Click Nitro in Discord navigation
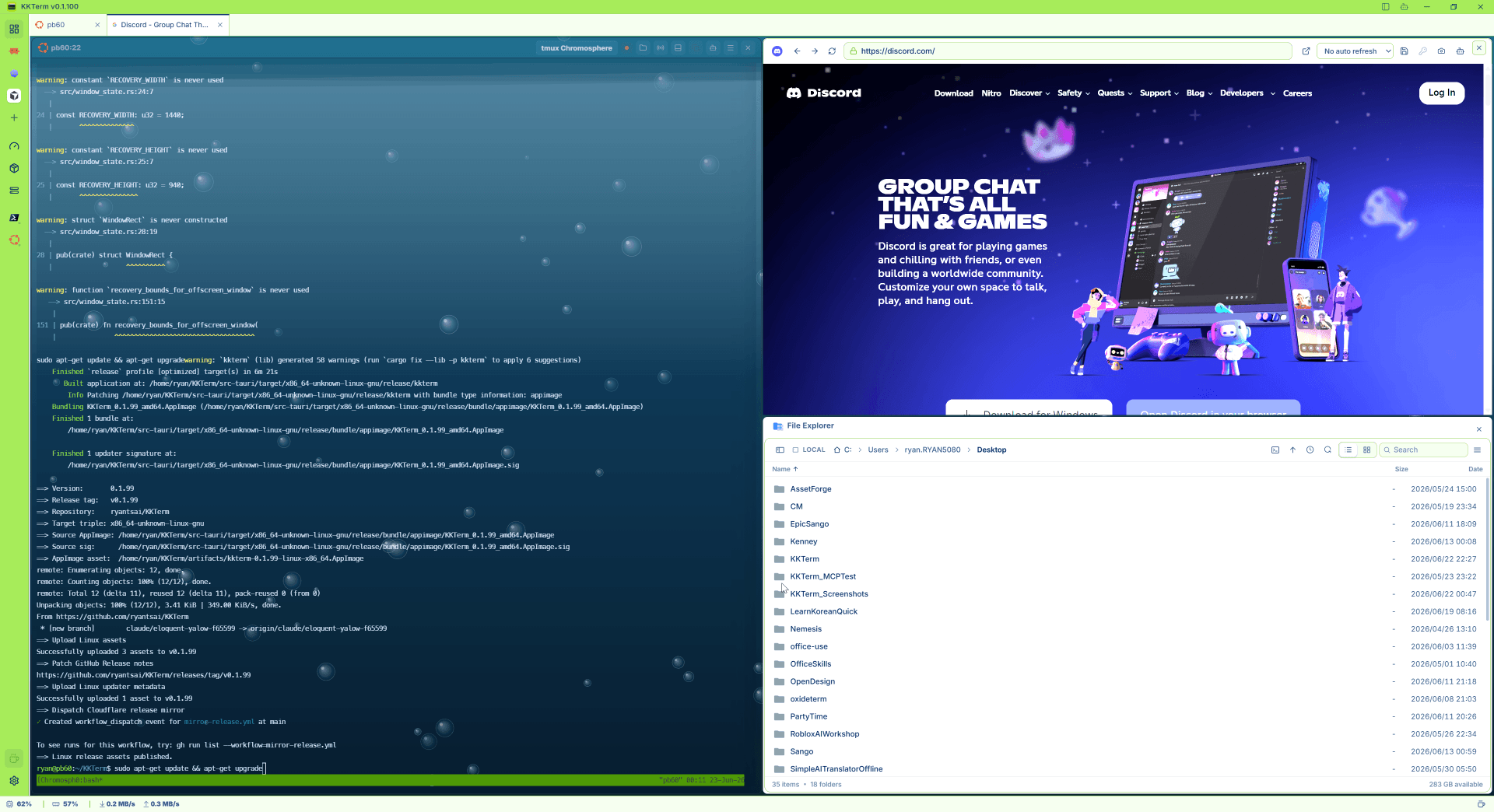1494x812 pixels. pyautogui.click(x=991, y=93)
